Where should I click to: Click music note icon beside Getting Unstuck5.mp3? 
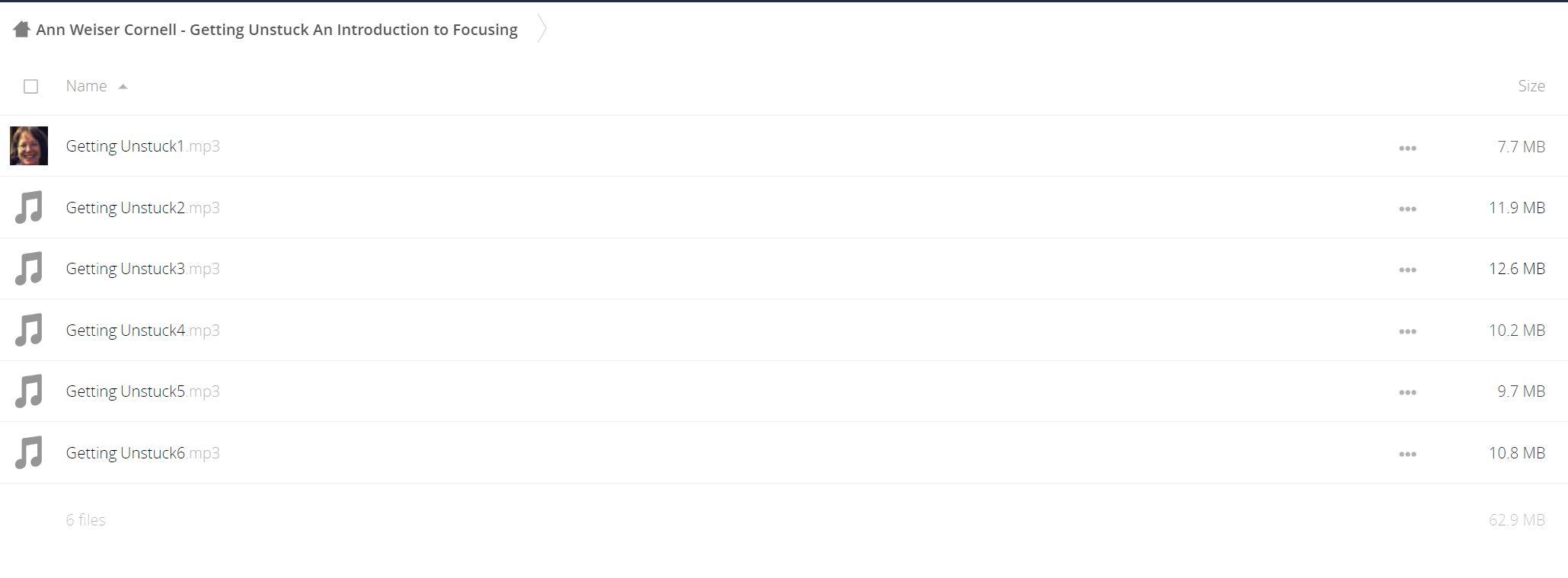coord(29,391)
